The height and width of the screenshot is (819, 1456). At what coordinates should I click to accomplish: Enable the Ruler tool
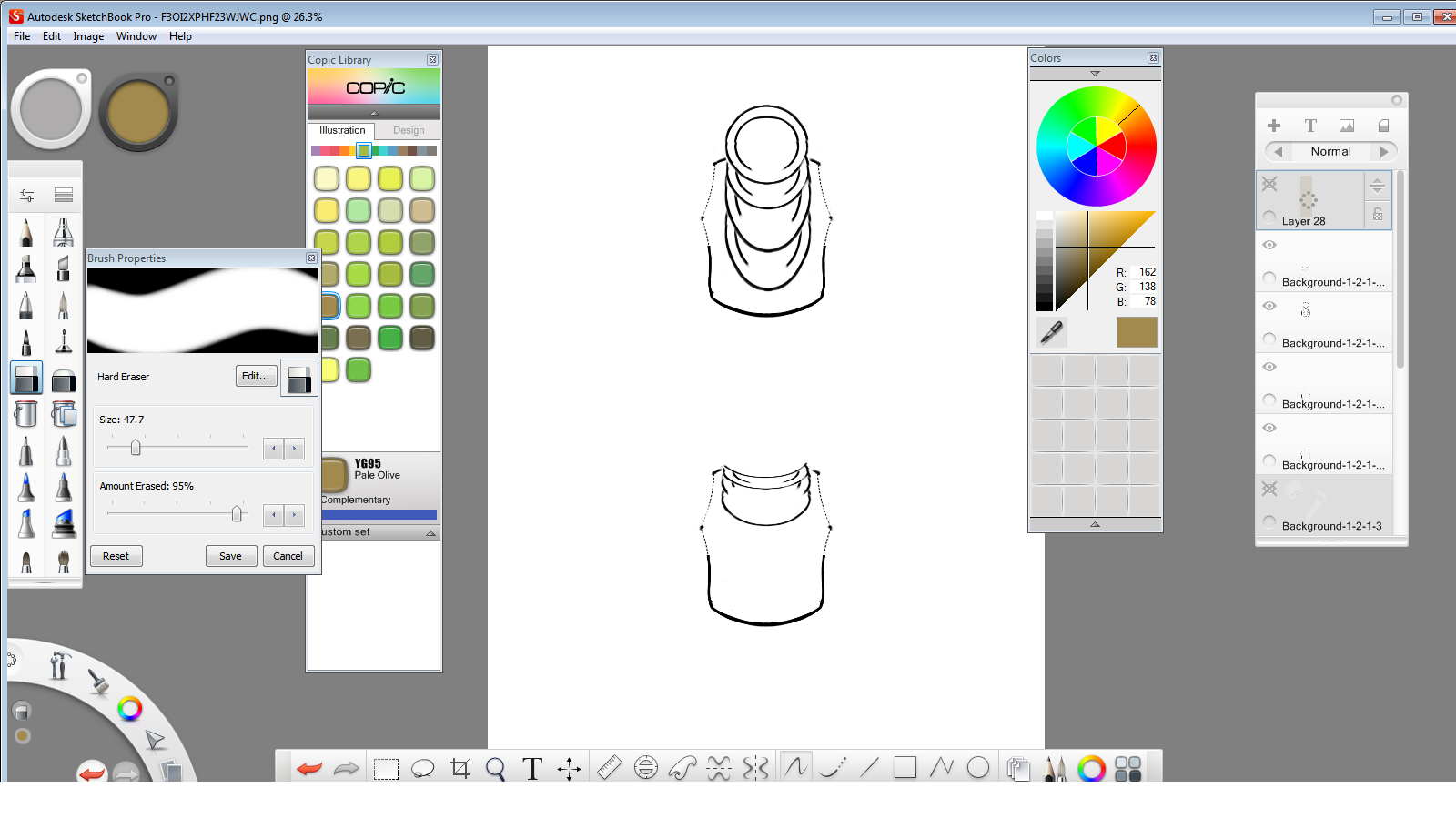pos(609,768)
